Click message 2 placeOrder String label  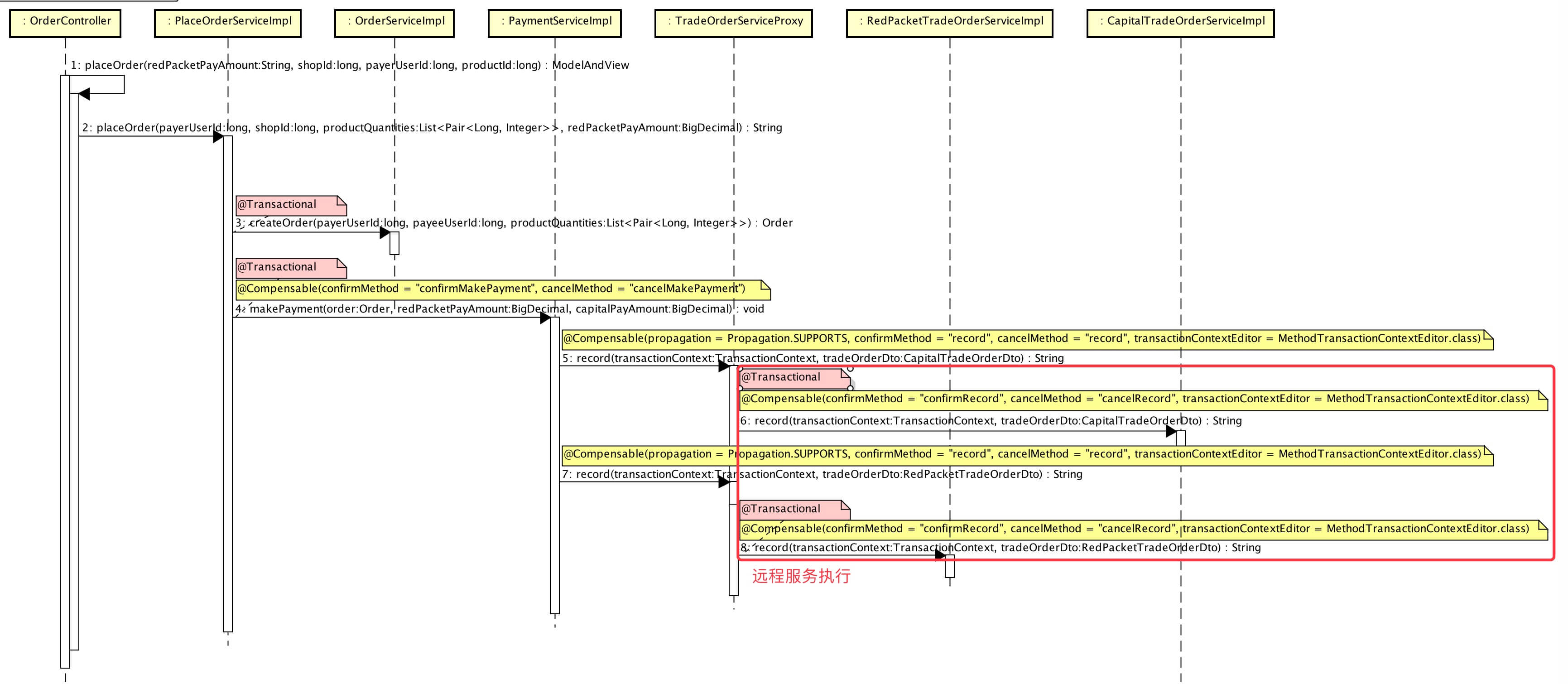[x=432, y=128]
